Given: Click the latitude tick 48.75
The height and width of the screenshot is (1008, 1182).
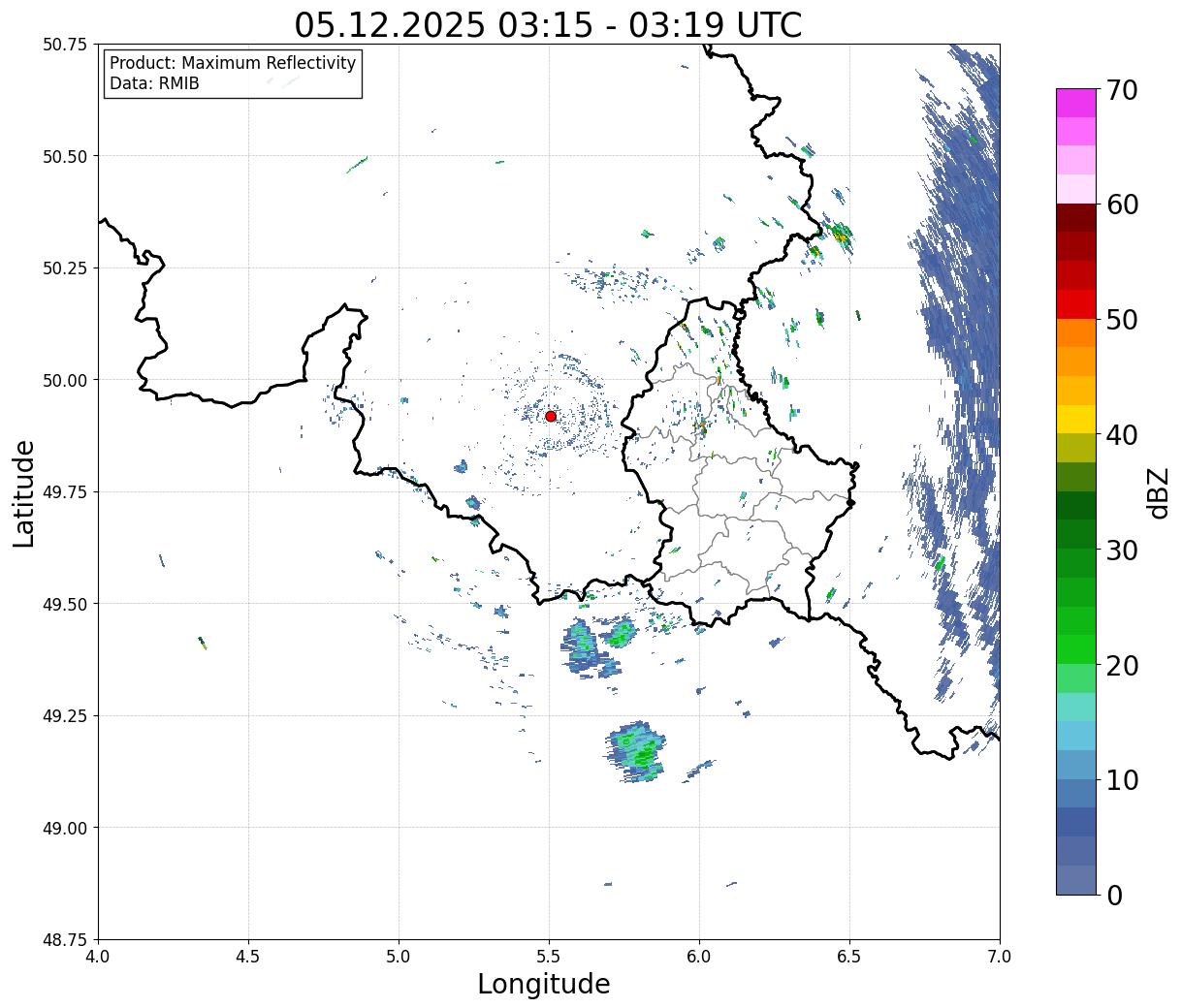Looking at the screenshot, I should (x=65, y=939).
